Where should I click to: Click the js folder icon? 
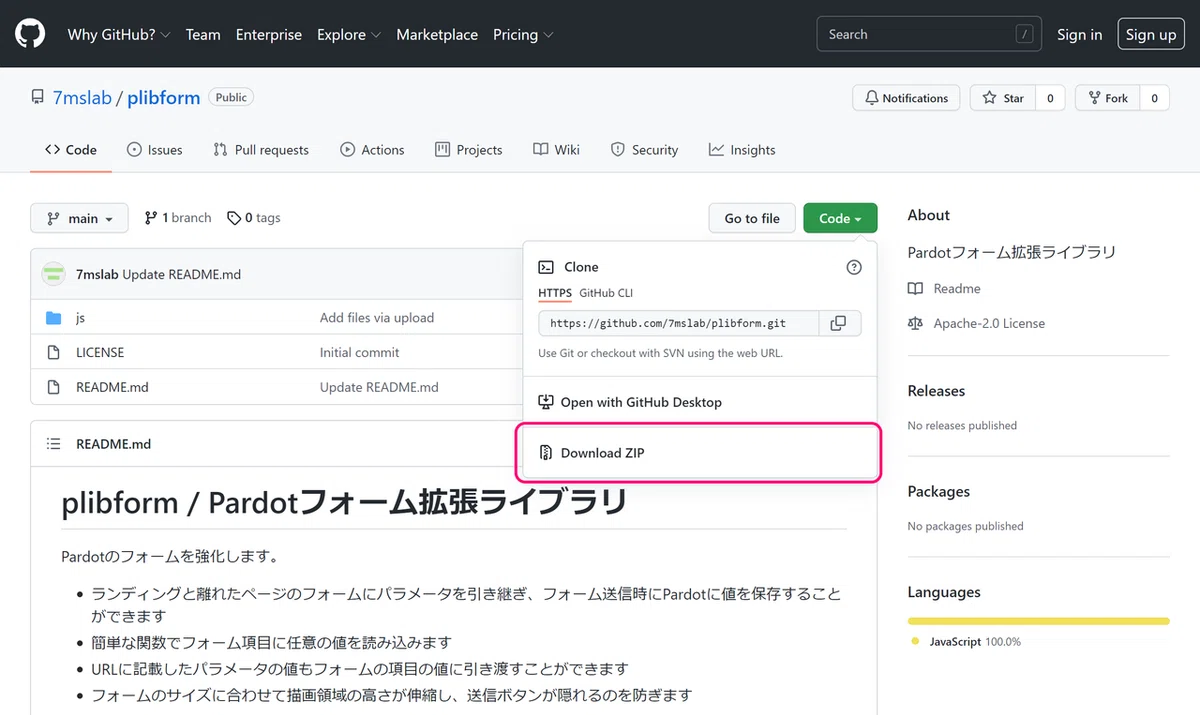54,318
